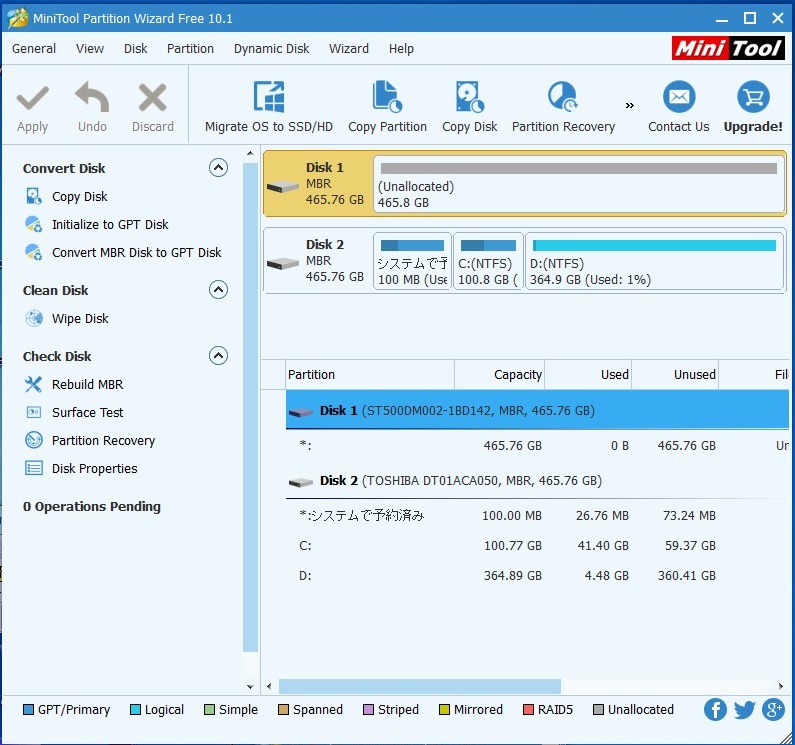Click the GPT/Primary legend swatch

tap(28, 709)
